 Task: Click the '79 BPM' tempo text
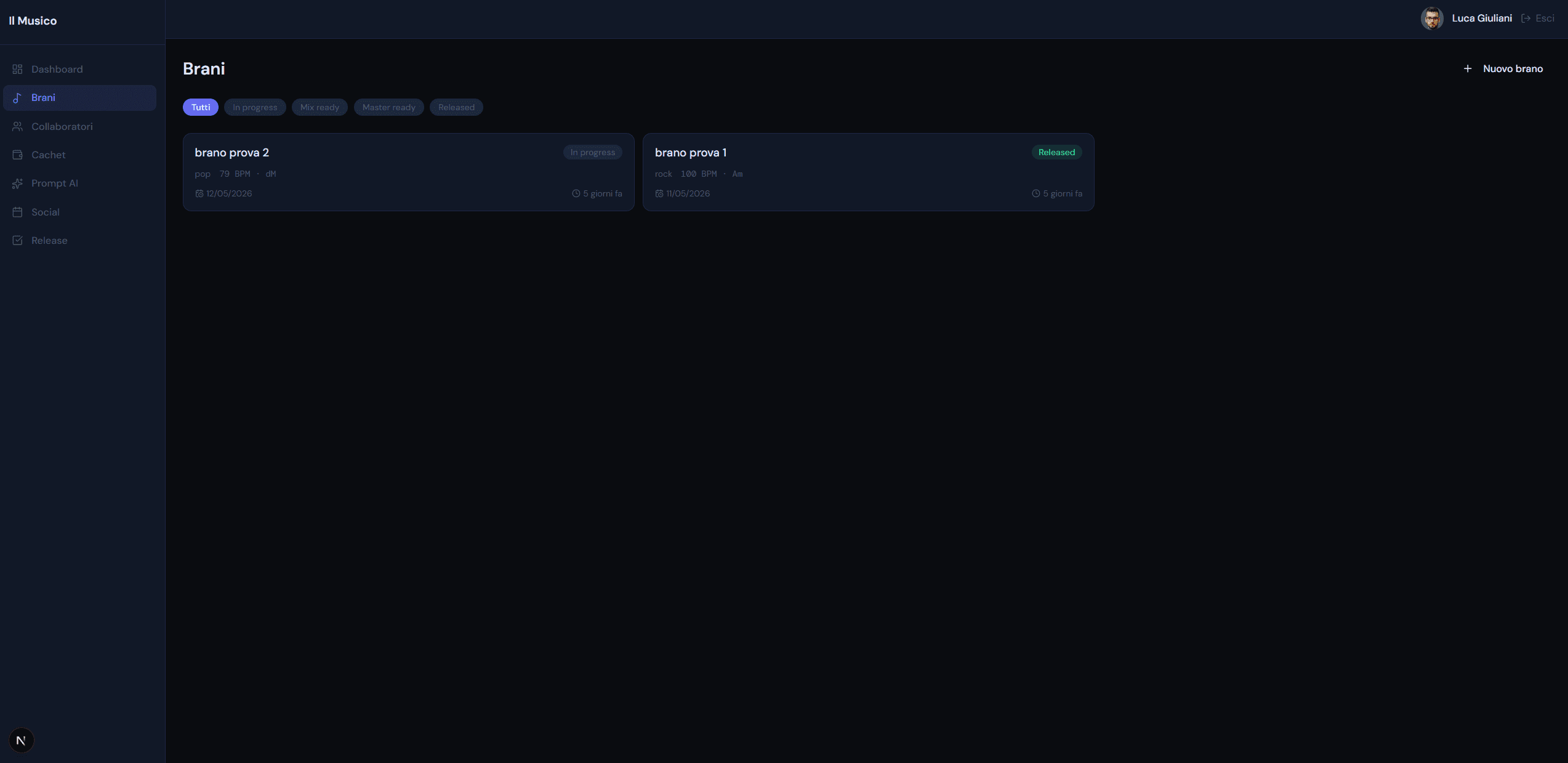(x=235, y=174)
